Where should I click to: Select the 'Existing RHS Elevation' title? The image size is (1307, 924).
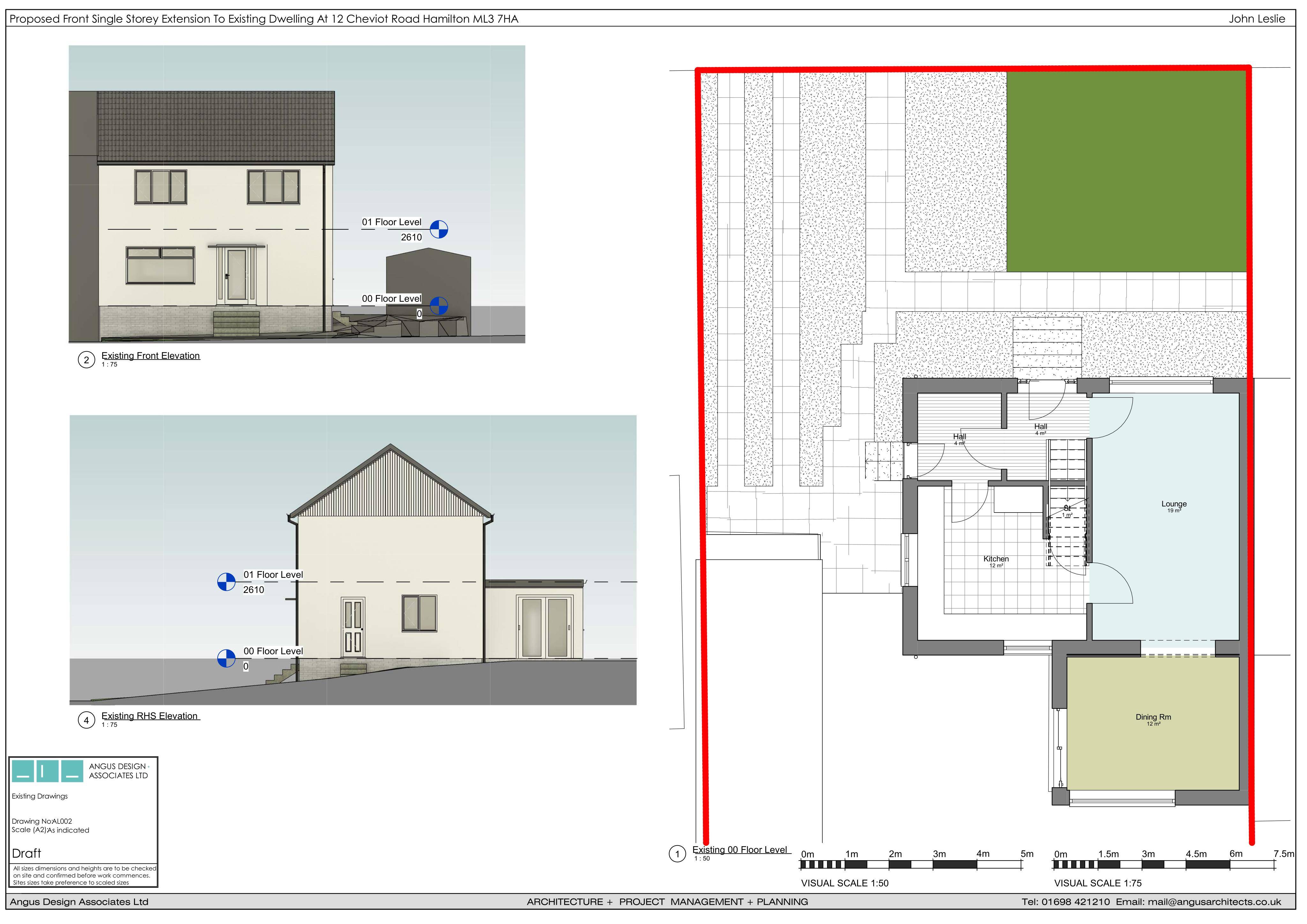point(150,716)
